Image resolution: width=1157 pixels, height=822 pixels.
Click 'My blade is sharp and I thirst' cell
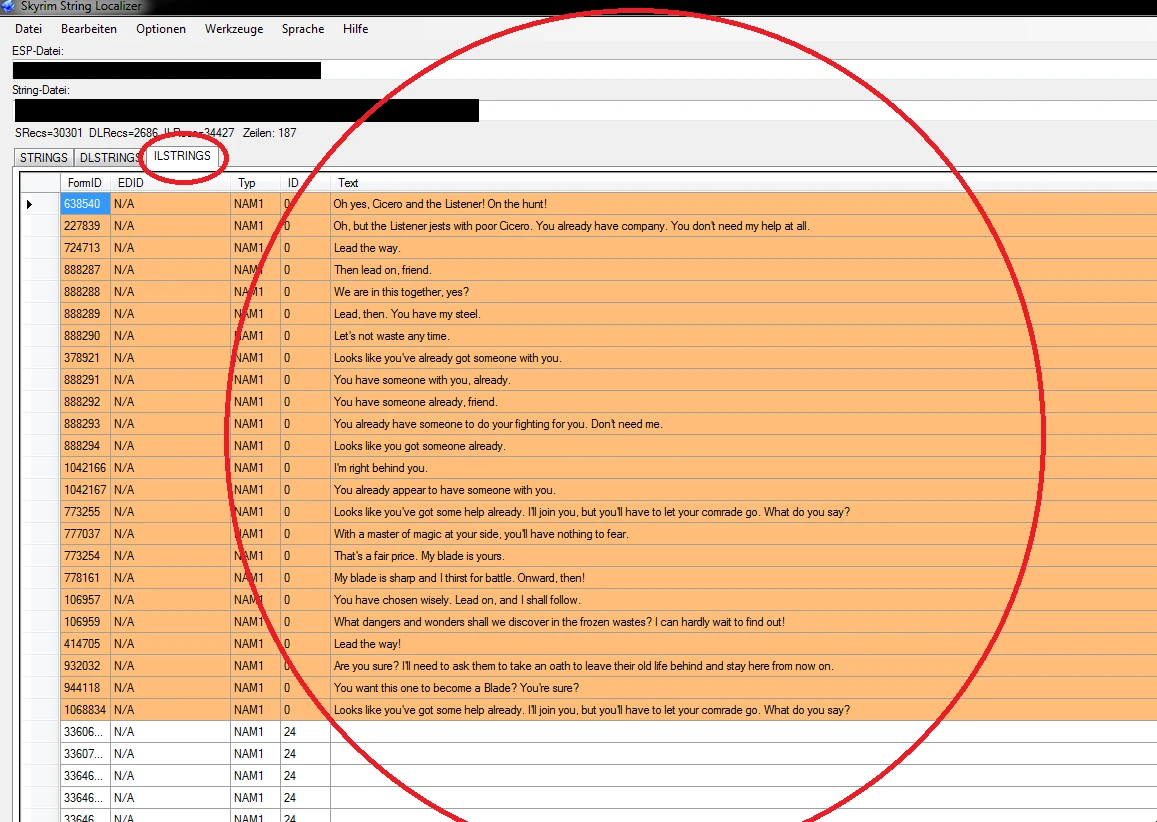click(x=744, y=578)
